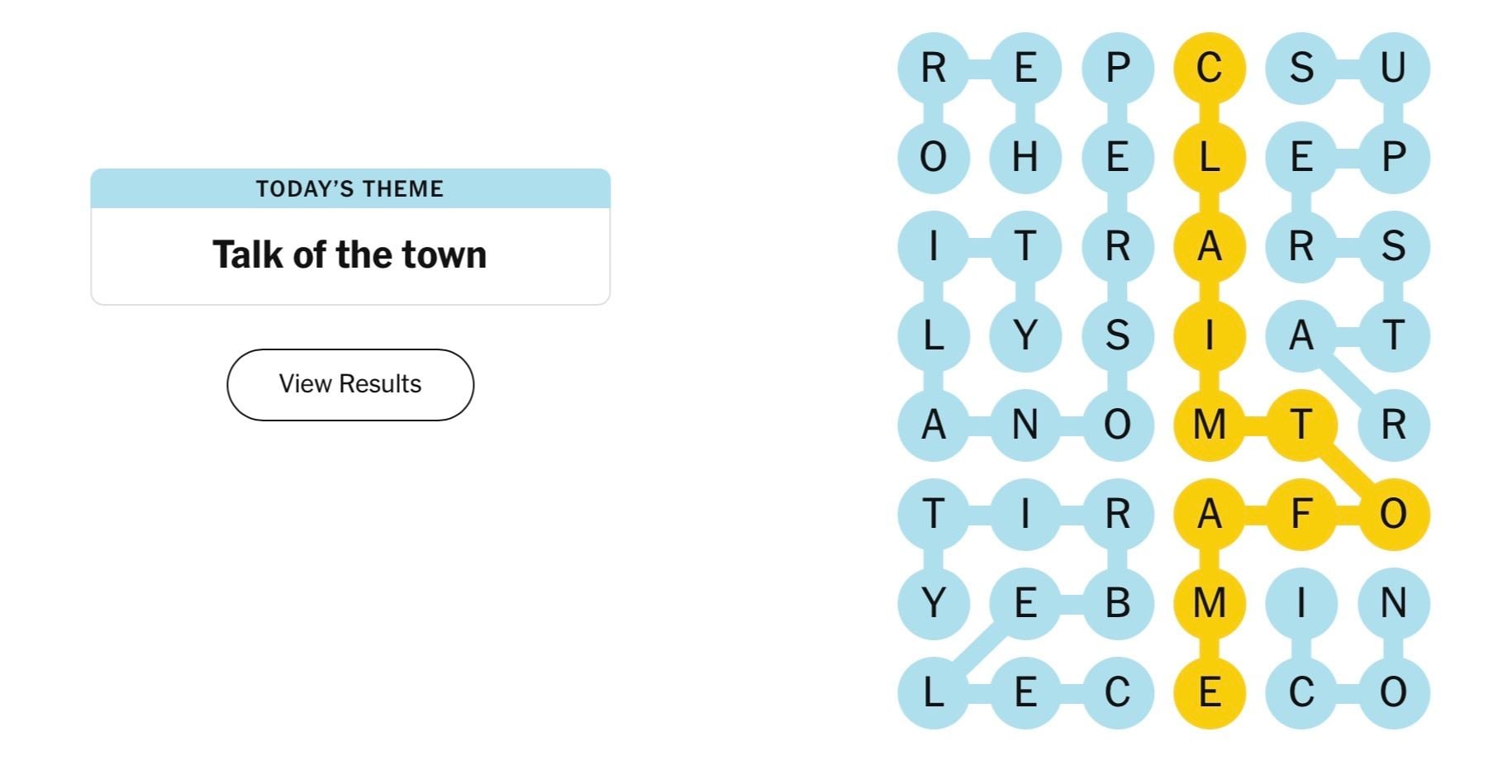Click the yellow M directly above yellow E
The height and width of the screenshot is (784, 1512).
click(1209, 603)
